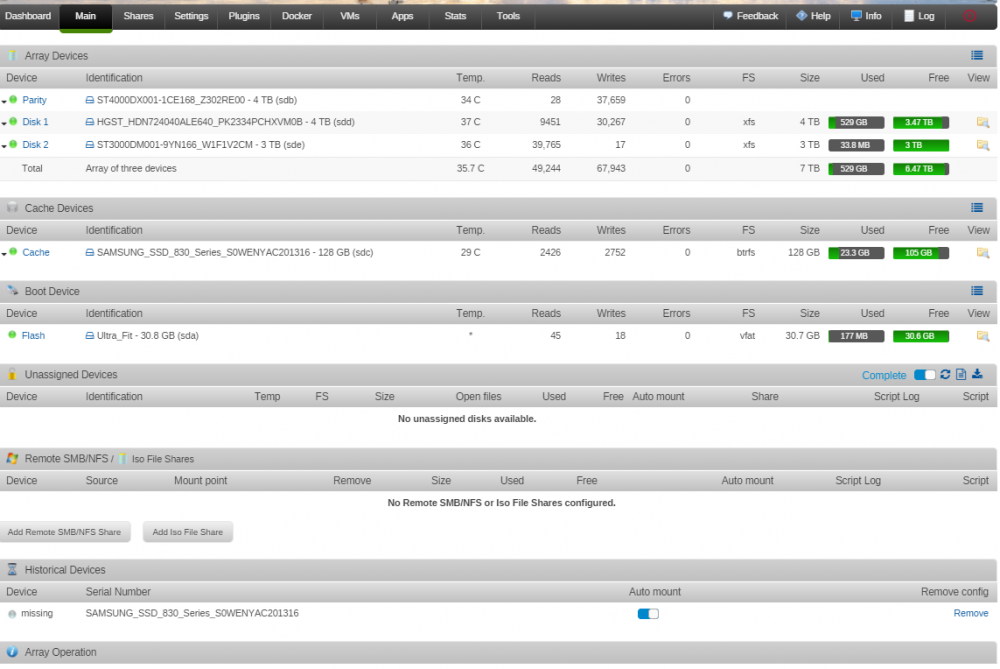The width and height of the screenshot is (1000, 669).
Task: Toggle Array Devices list view icon
Action: [976, 55]
